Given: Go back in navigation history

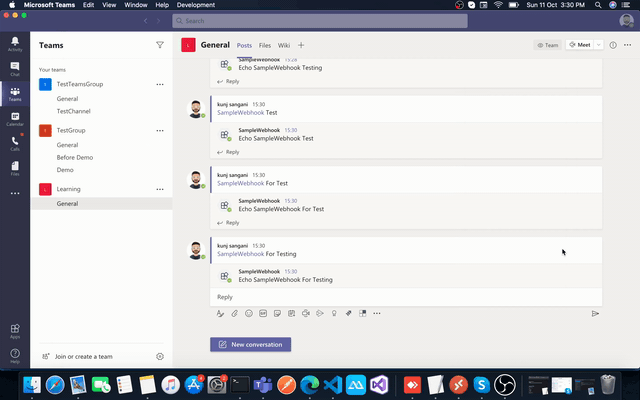Looking at the screenshot, I should [146, 21].
